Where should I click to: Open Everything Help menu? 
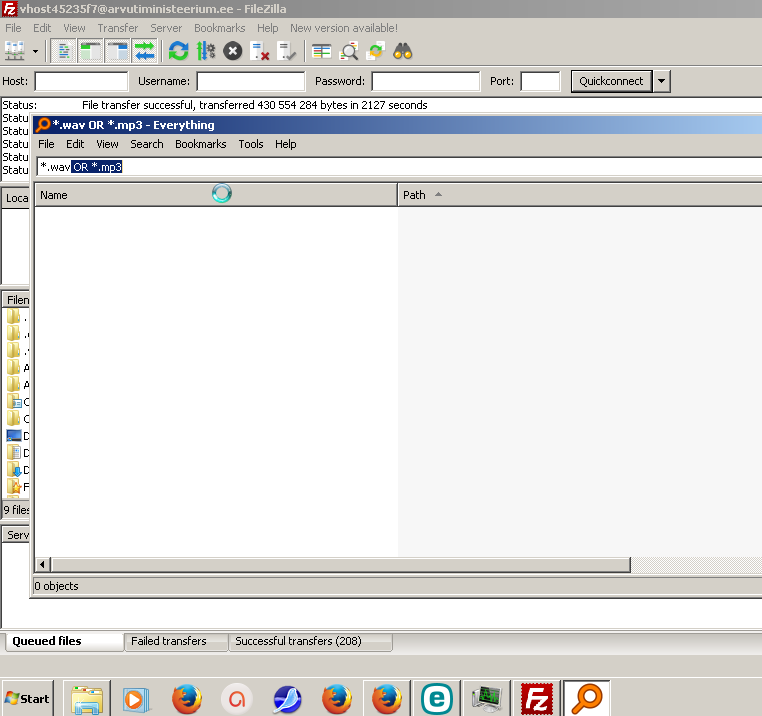point(286,144)
